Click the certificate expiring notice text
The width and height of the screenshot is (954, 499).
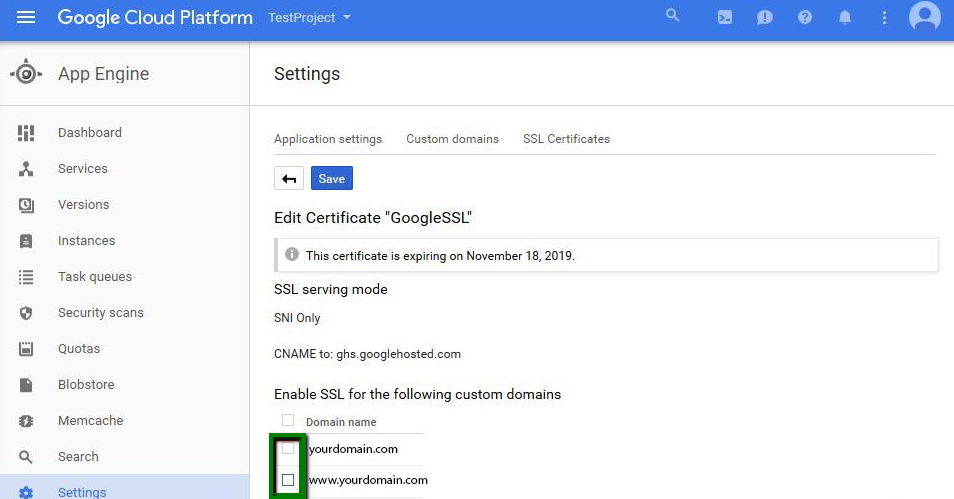(440, 256)
